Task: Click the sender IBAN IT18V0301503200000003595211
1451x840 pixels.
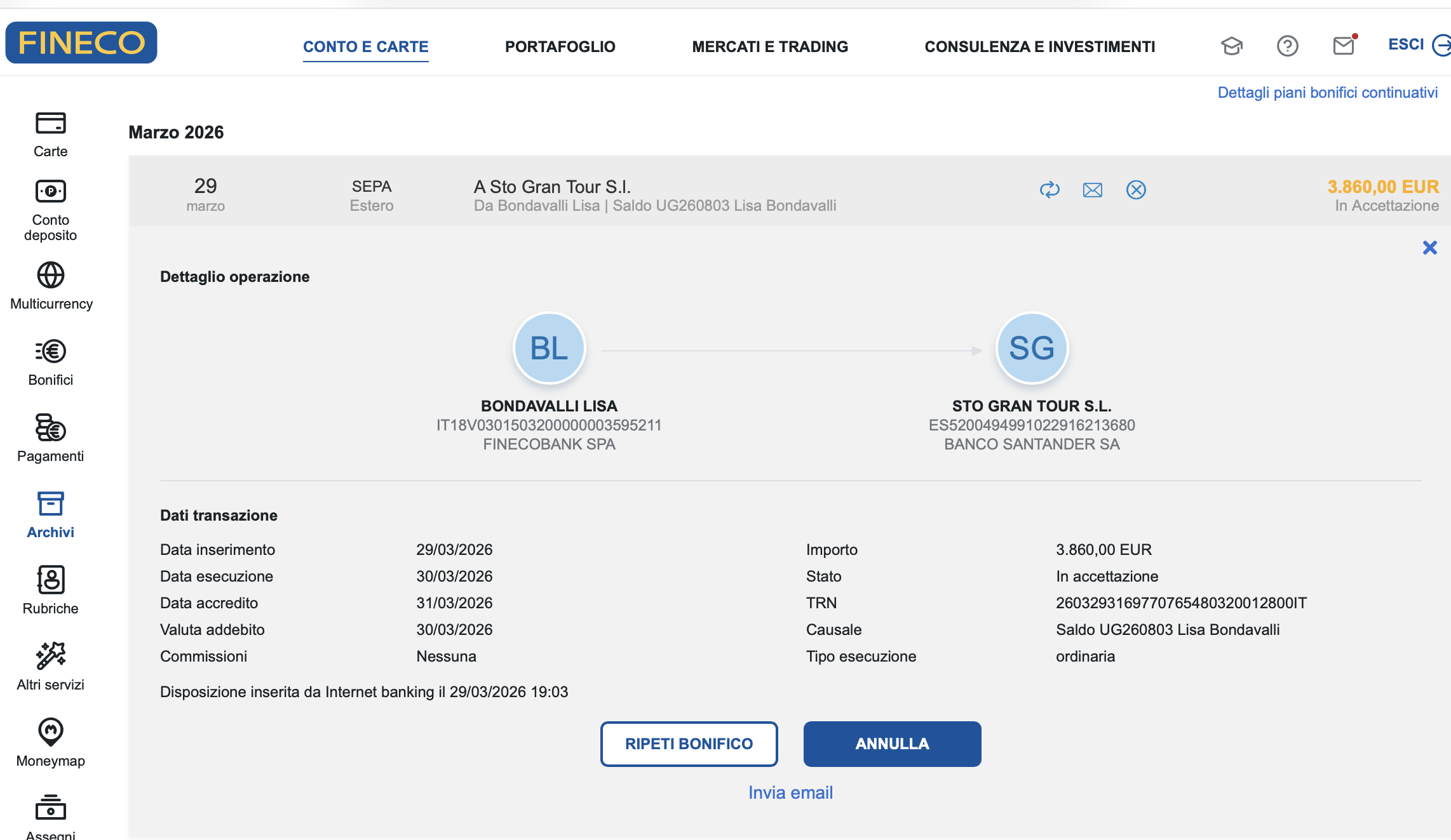Action: click(x=549, y=425)
